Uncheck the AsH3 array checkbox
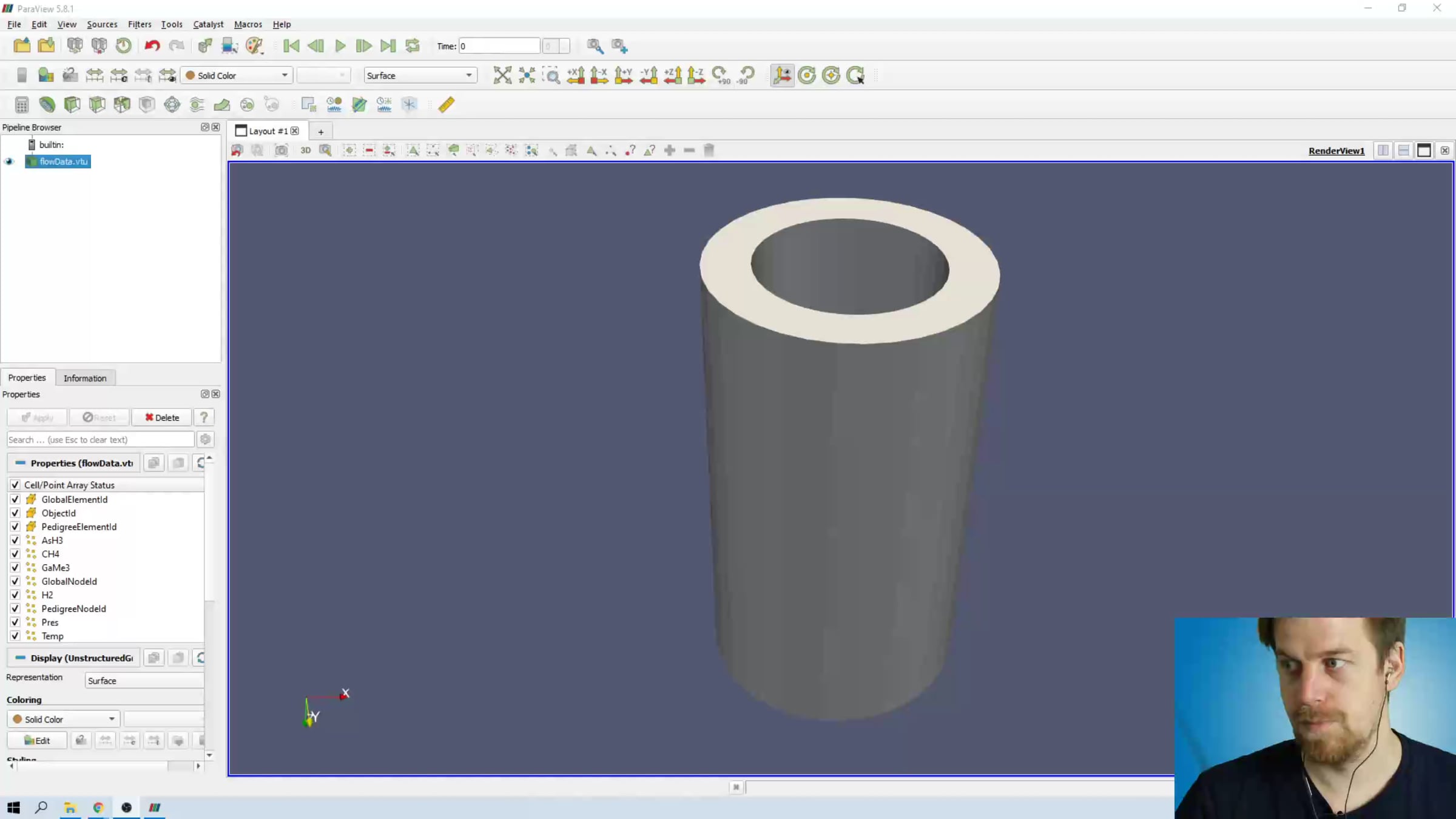The height and width of the screenshot is (819, 1456). pos(15,541)
